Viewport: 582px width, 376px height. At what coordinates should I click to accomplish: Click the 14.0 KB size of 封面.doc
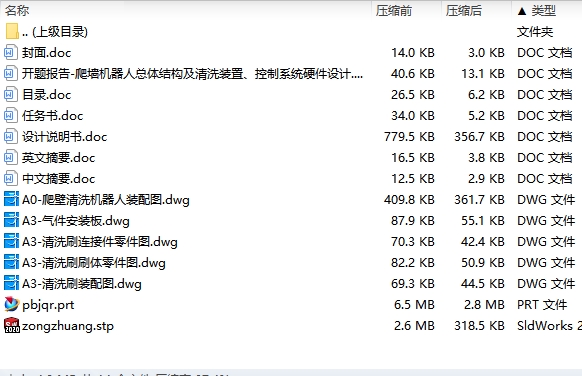pos(413,53)
